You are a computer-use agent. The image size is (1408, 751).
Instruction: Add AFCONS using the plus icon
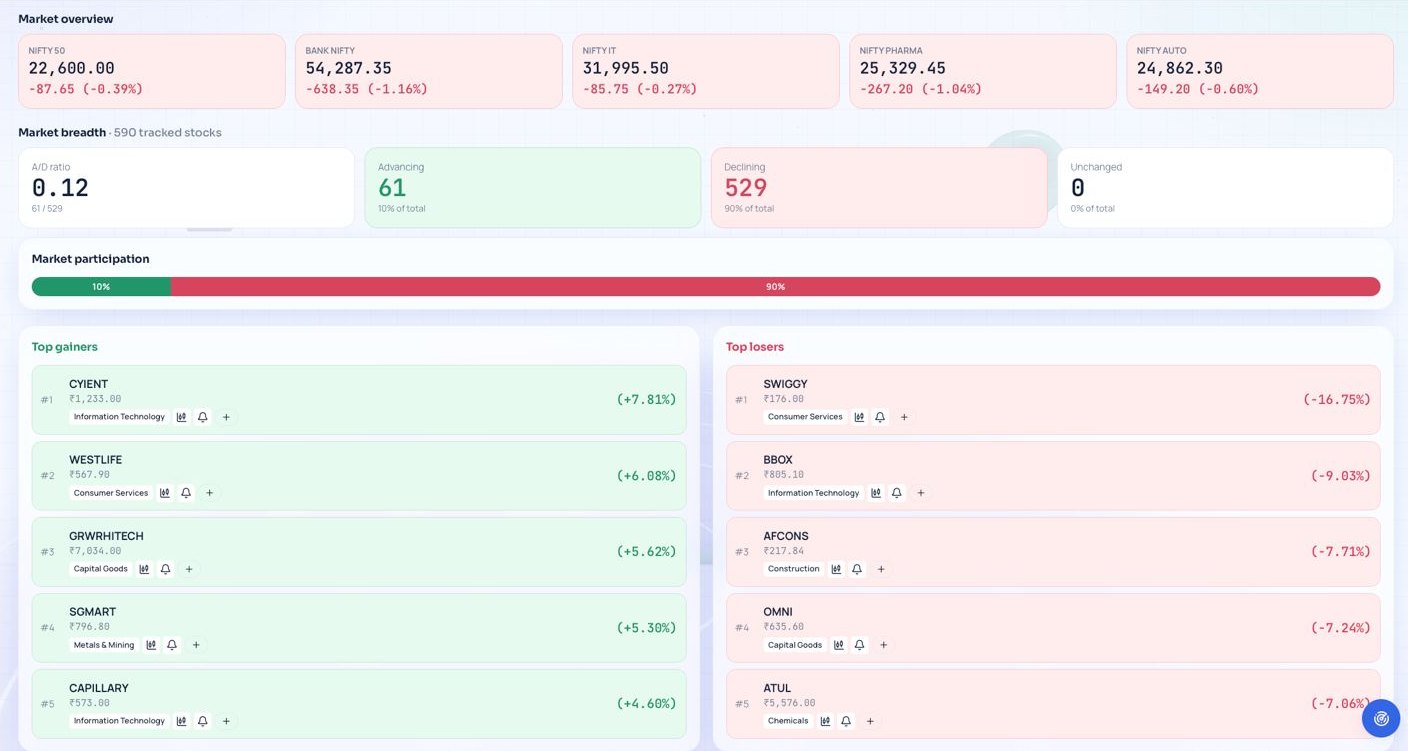pos(881,569)
